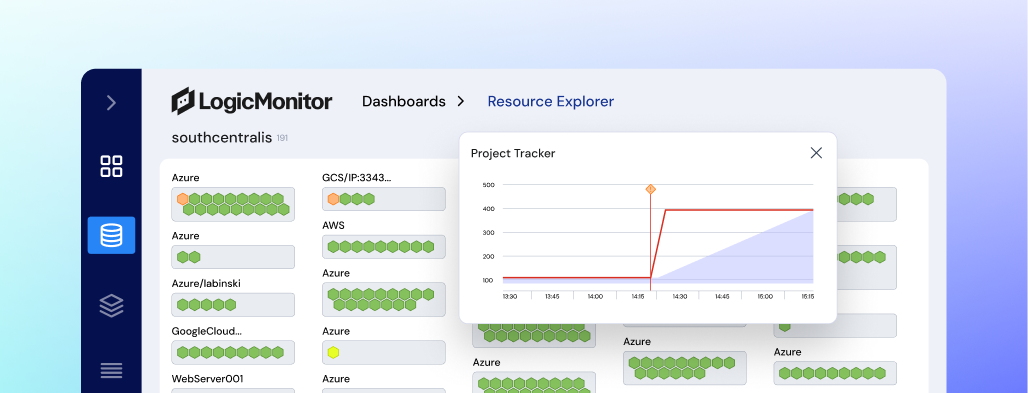1028x393 pixels.
Task: Click the yellow hexagon in Azure group
Action: click(333, 352)
